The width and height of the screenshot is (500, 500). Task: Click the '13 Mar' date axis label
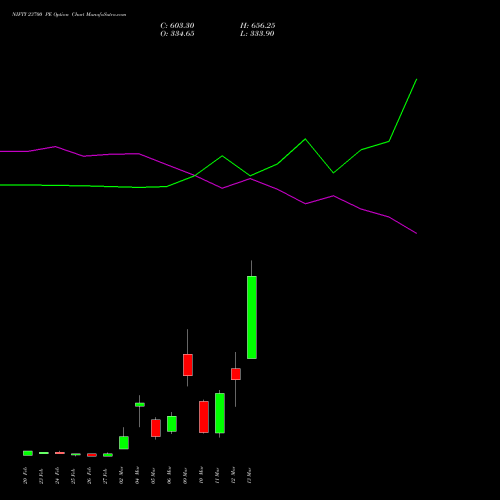[250, 475]
